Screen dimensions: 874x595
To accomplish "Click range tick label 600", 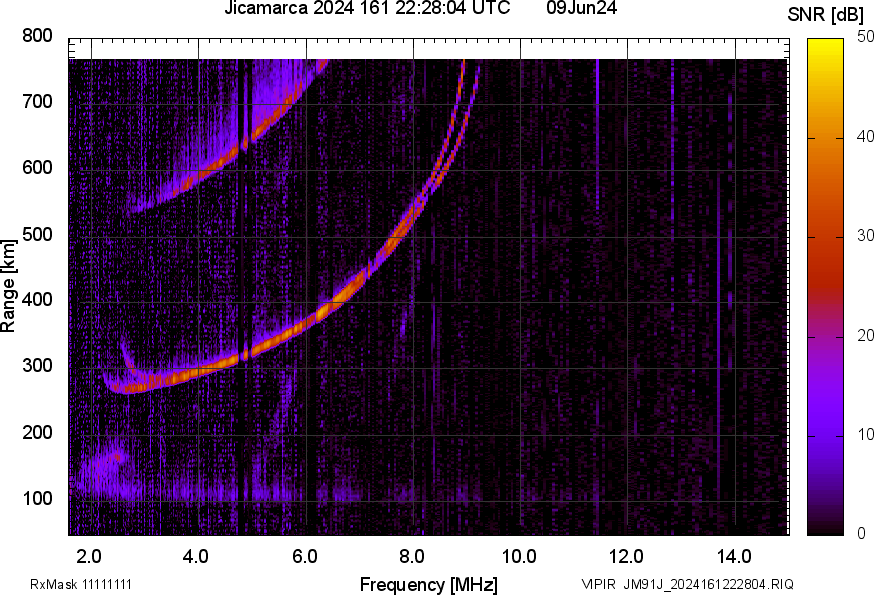I will click(37, 167).
